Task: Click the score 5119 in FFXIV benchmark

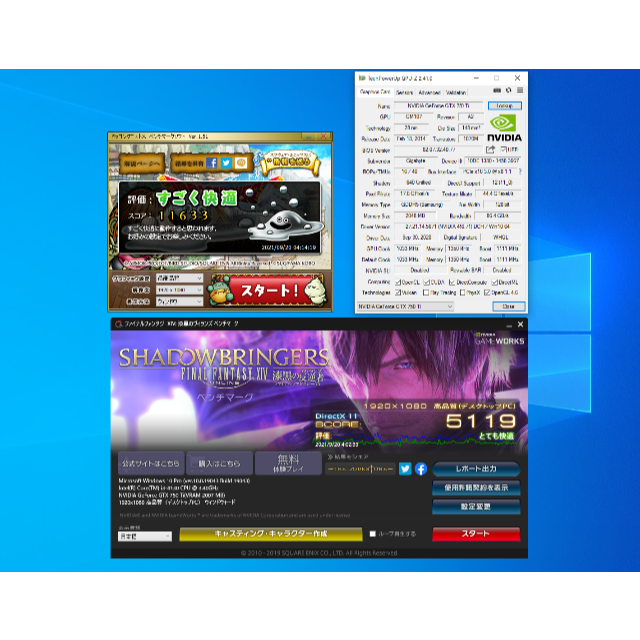Action: (x=481, y=421)
